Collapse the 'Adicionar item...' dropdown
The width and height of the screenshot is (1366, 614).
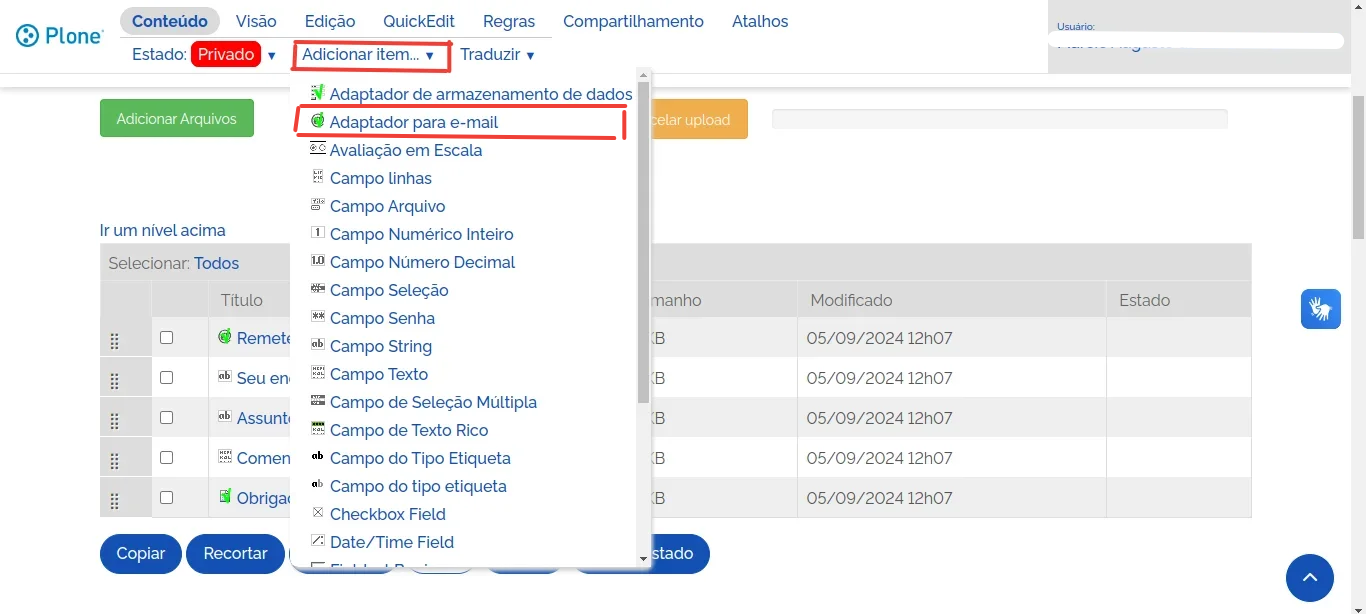pyautogui.click(x=368, y=55)
